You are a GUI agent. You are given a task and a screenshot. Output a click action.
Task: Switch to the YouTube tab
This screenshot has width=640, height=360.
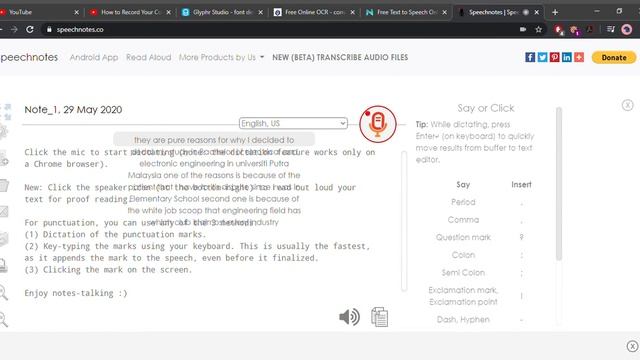(39, 12)
